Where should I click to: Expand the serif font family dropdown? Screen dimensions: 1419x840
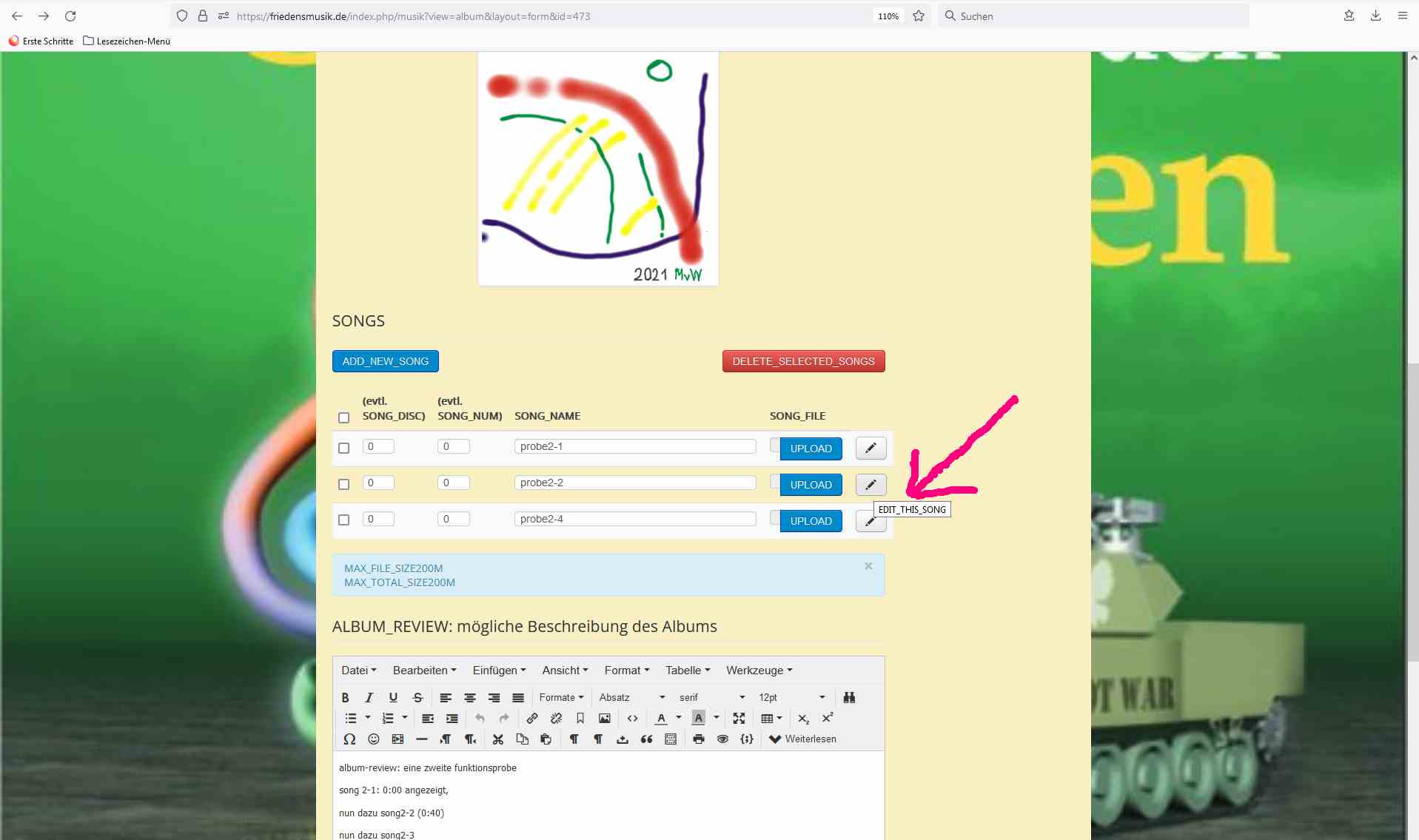click(711, 697)
